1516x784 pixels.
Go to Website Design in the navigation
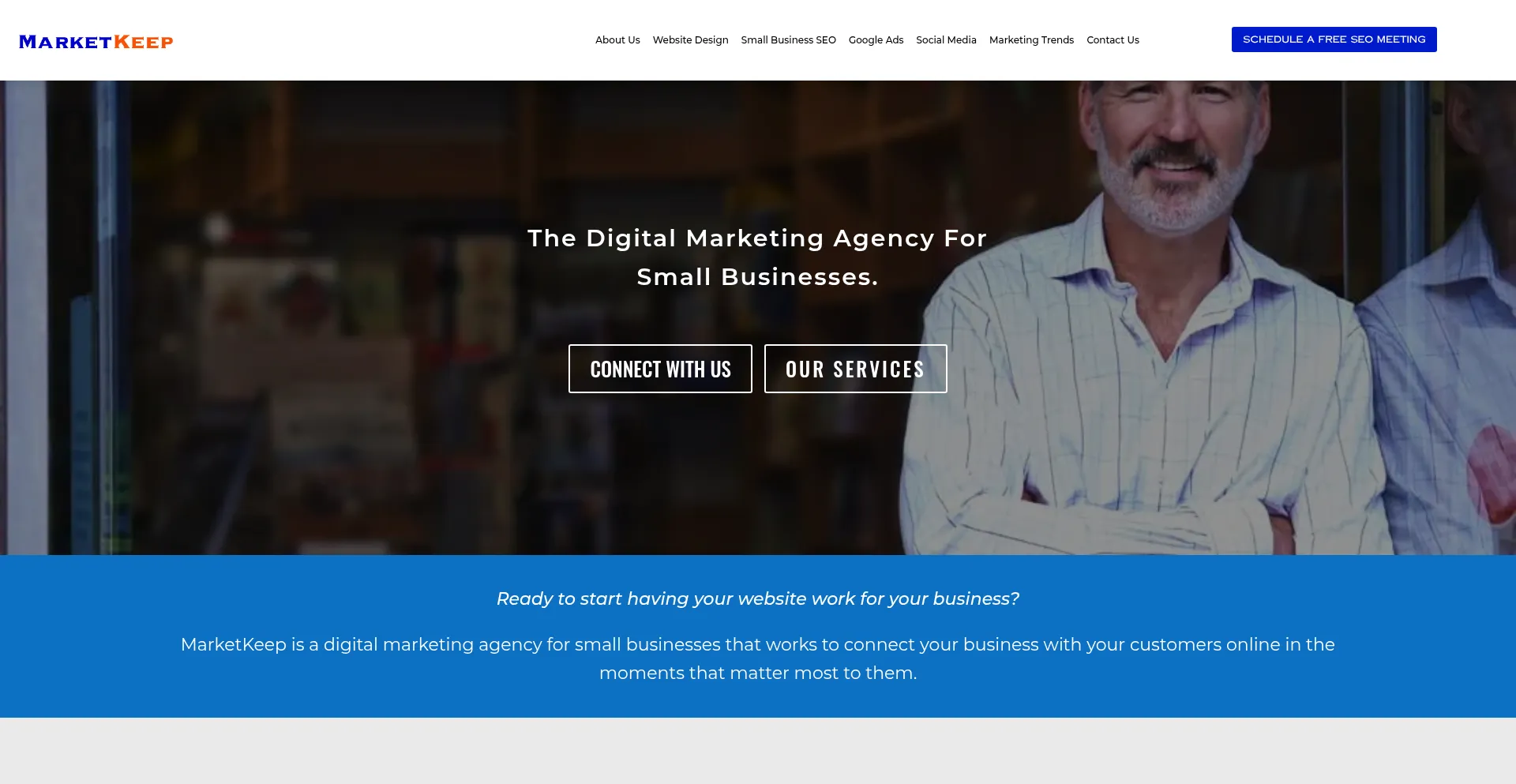point(690,40)
